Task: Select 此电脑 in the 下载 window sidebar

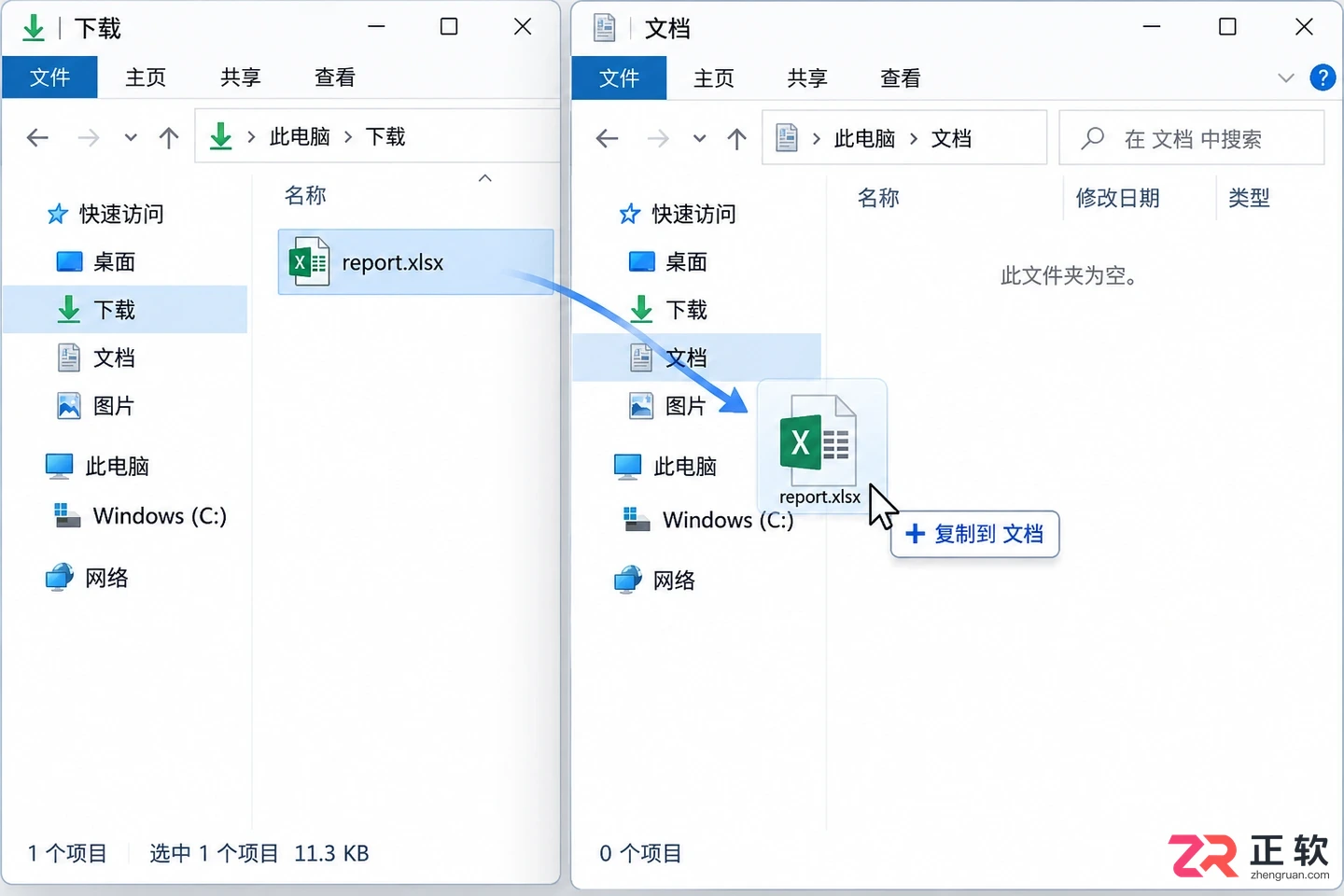Action: 98,467
